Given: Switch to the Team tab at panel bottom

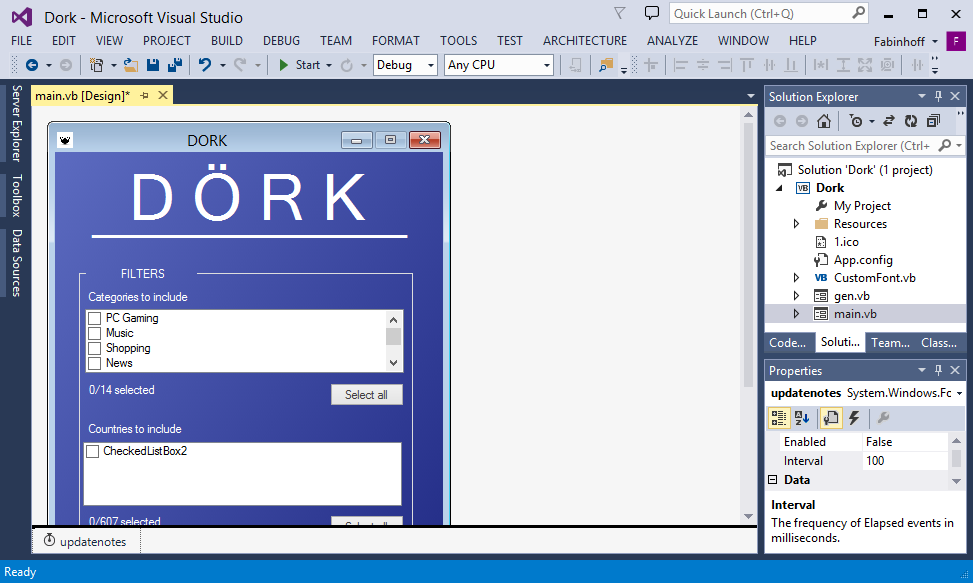Looking at the screenshot, I should [889, 342].
